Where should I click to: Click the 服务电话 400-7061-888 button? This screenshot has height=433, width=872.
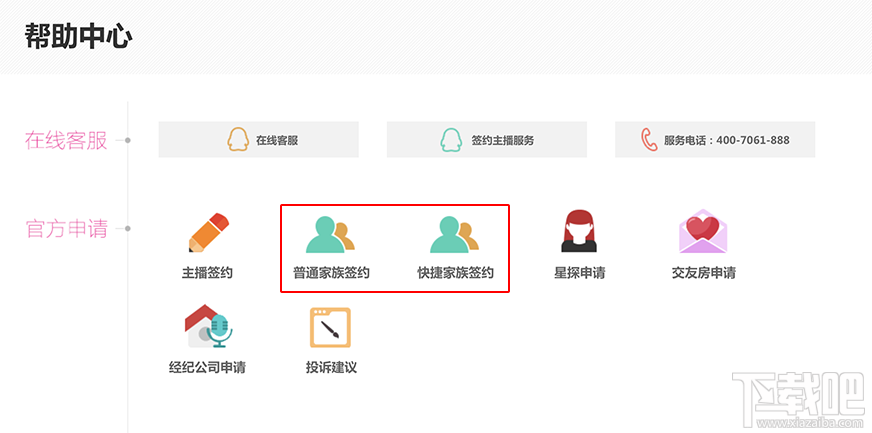(x=715, y=140)
